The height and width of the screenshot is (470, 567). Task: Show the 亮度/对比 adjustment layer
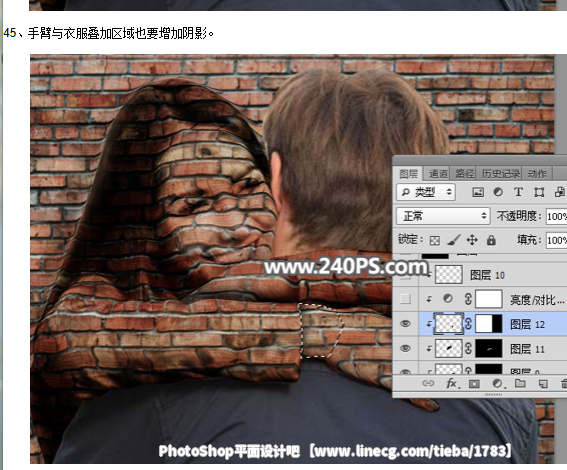405,299
